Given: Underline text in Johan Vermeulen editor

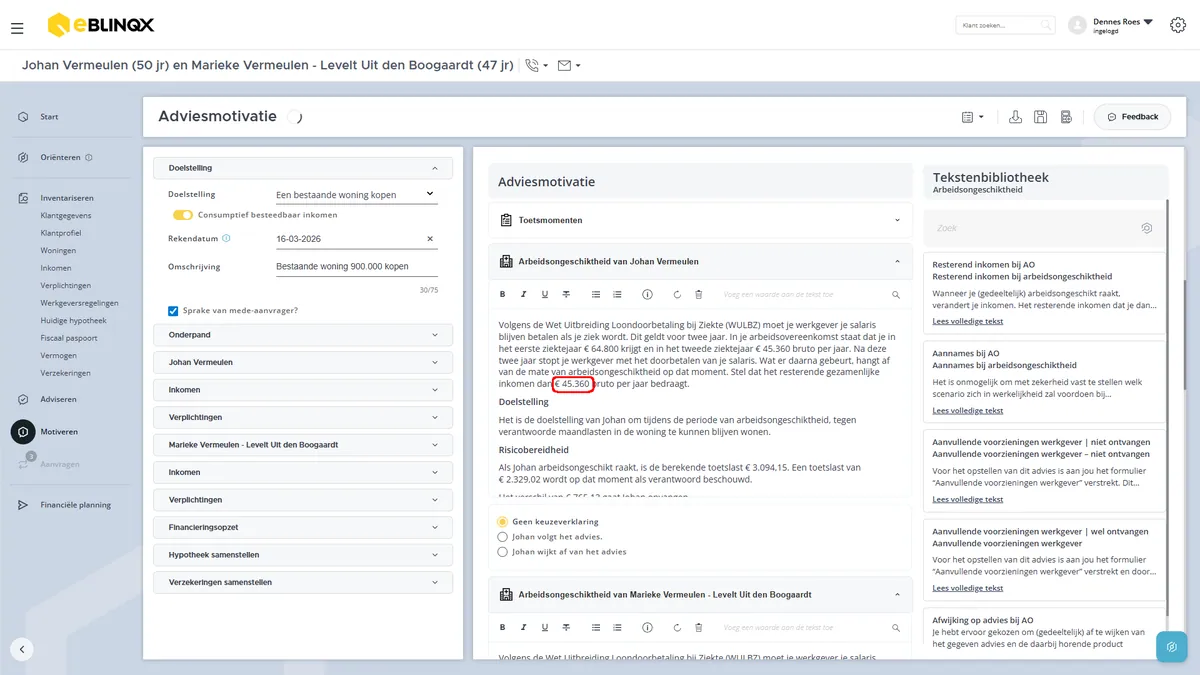Looking at the screenshot, I should tap(545, 295).
